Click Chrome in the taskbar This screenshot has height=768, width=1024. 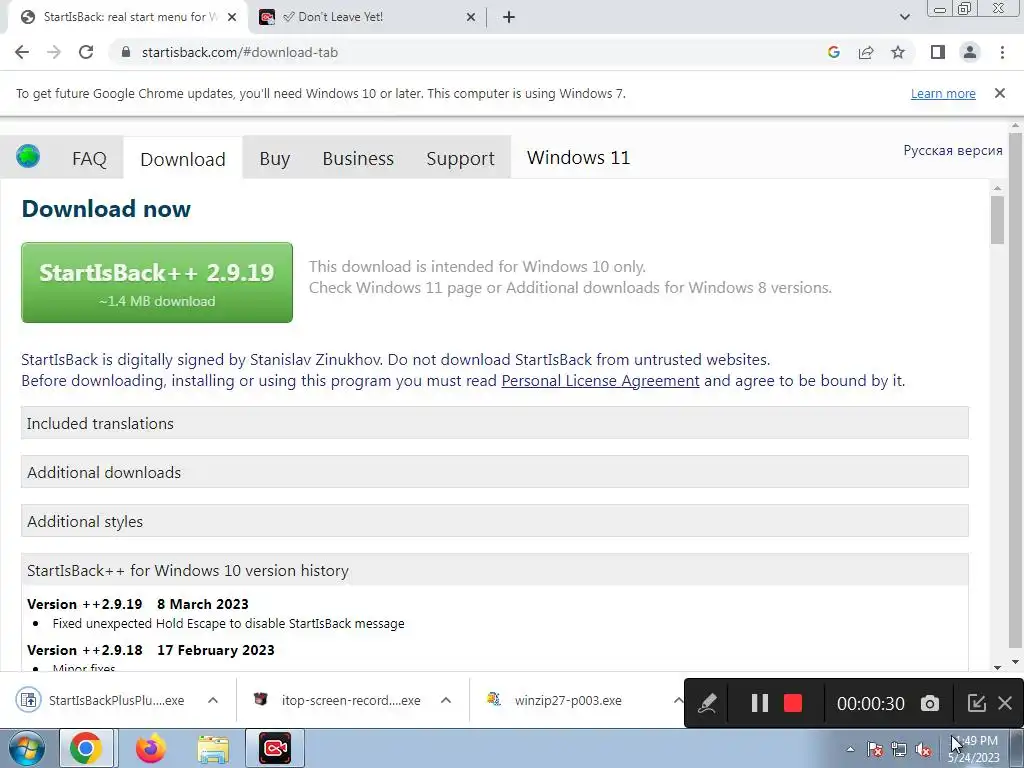pyautogui.click(x=86, y=748)
